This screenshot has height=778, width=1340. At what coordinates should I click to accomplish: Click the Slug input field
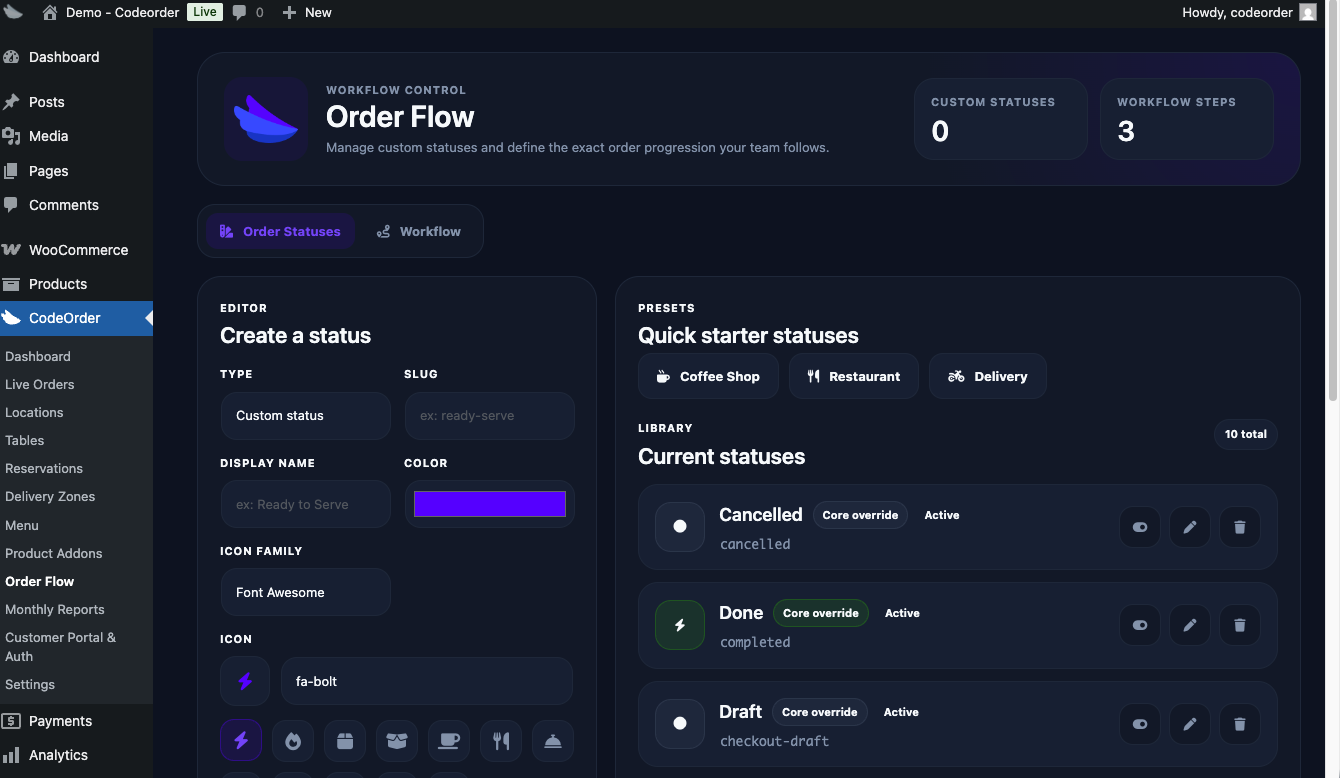pyautogui.click(x=489, y=415)
